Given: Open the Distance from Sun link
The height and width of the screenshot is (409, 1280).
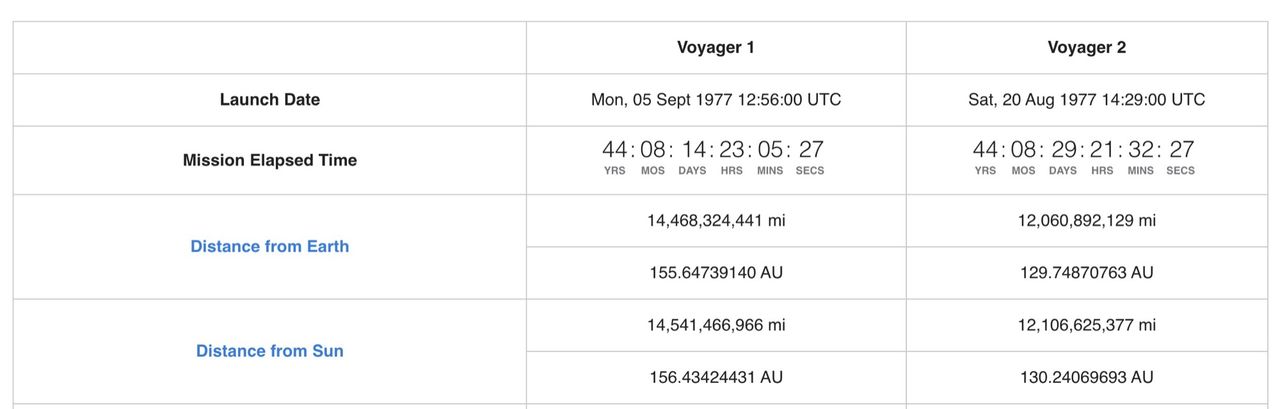Looking at the screenshot, I should click(270, 351).
